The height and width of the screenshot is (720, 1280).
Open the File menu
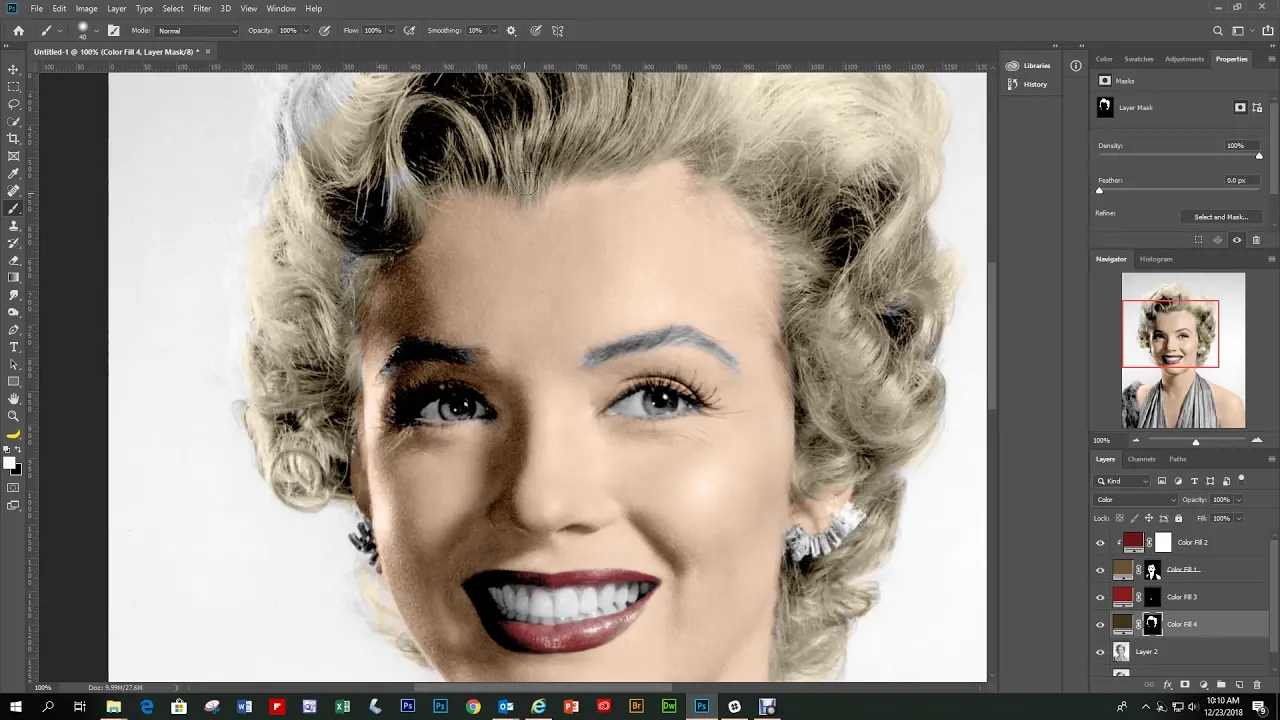(x=36, y=8)
